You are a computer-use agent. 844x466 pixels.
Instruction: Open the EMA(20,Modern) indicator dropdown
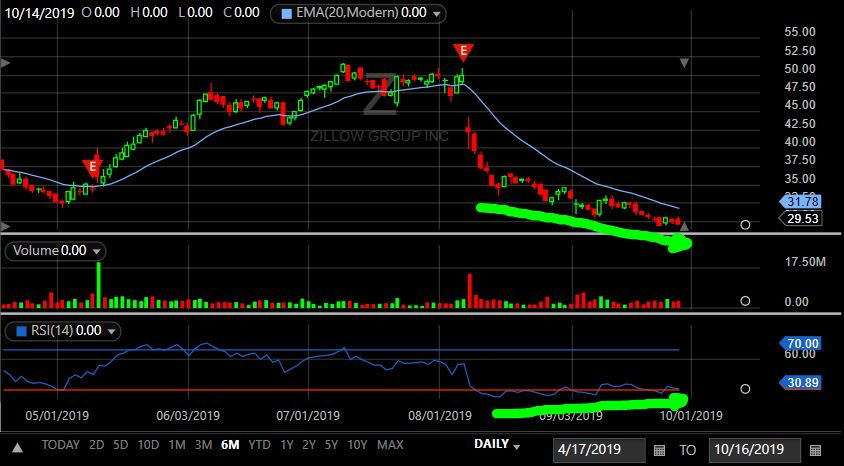coord(437,14)
